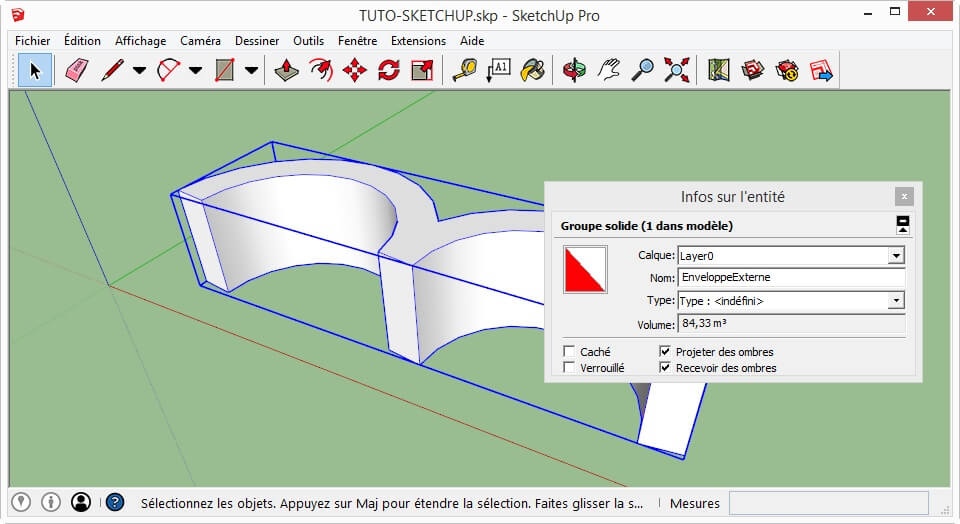Open the Instructor help question icon

115,503
